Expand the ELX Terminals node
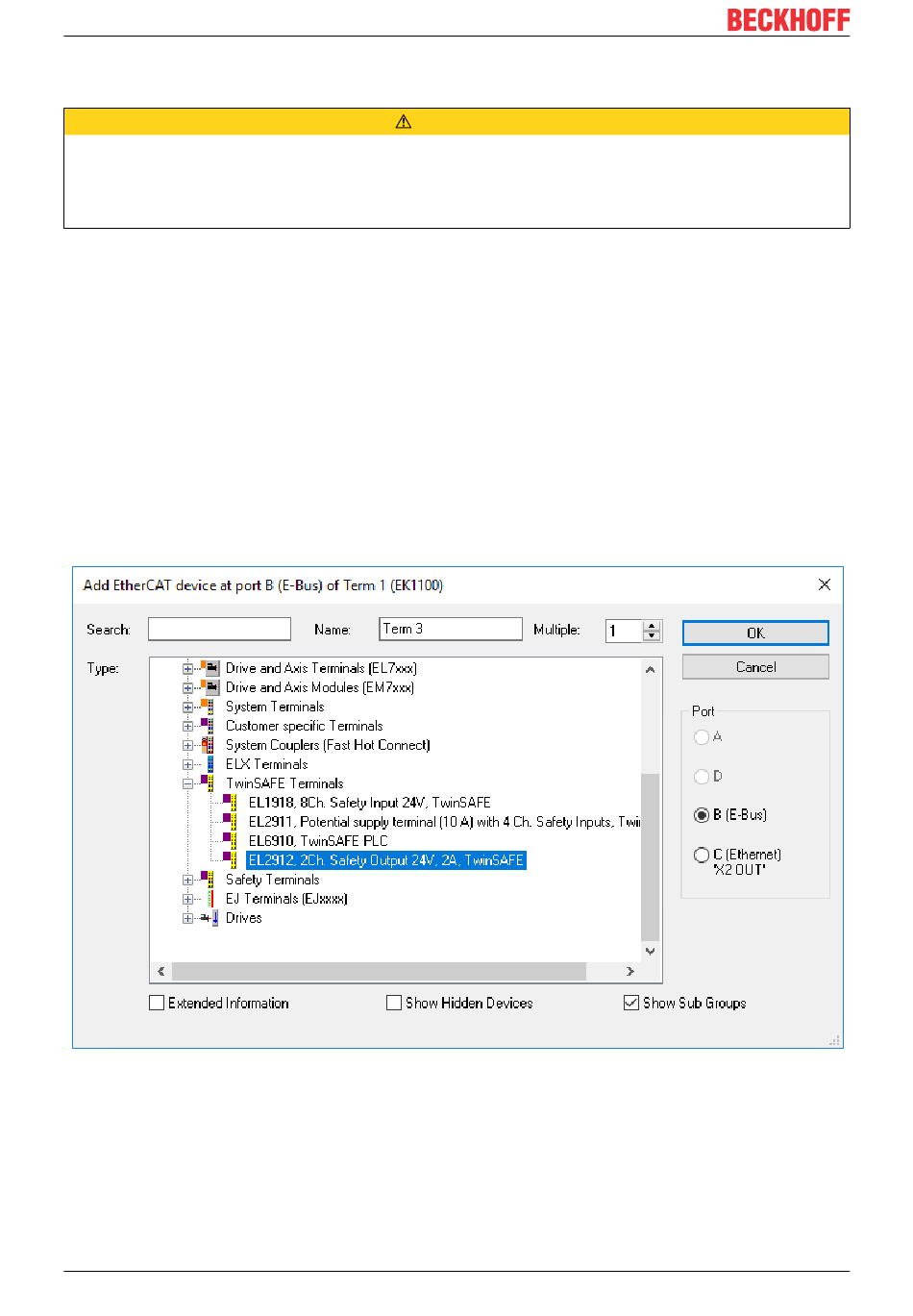 pyautogui.click(x=187, y=764)
